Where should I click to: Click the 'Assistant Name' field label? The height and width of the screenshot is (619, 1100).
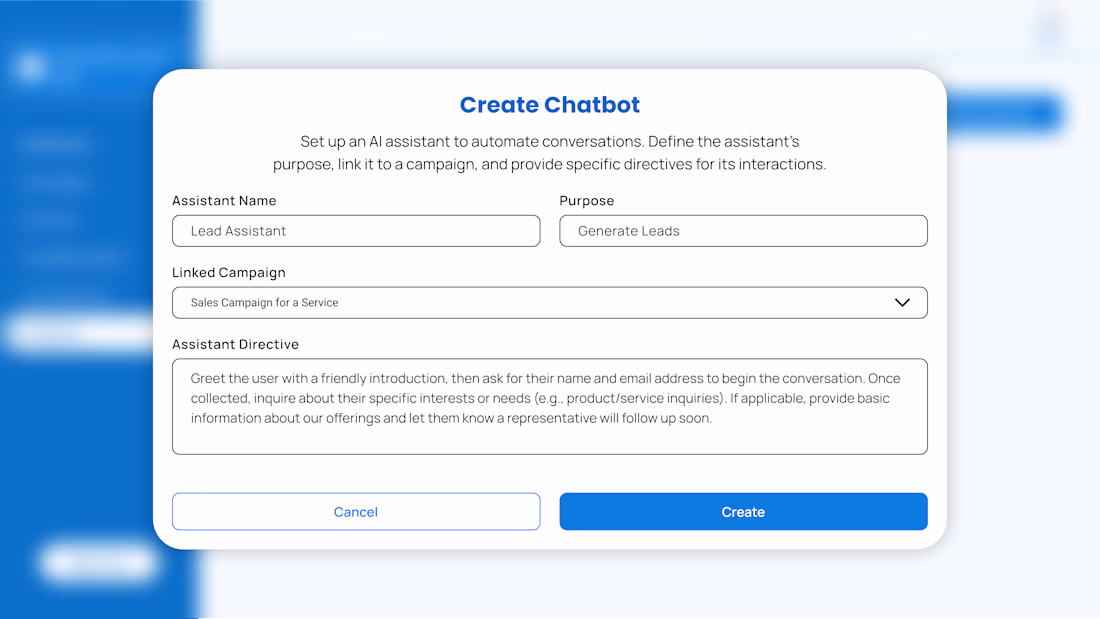(224, 201)
